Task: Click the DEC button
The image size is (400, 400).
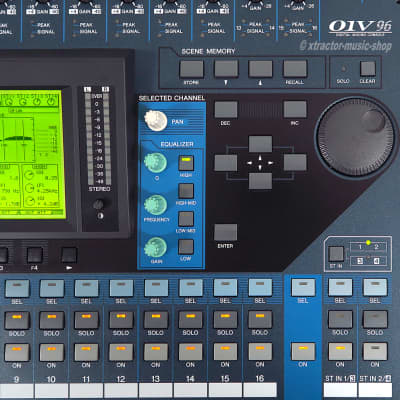Action: point(226,110)
